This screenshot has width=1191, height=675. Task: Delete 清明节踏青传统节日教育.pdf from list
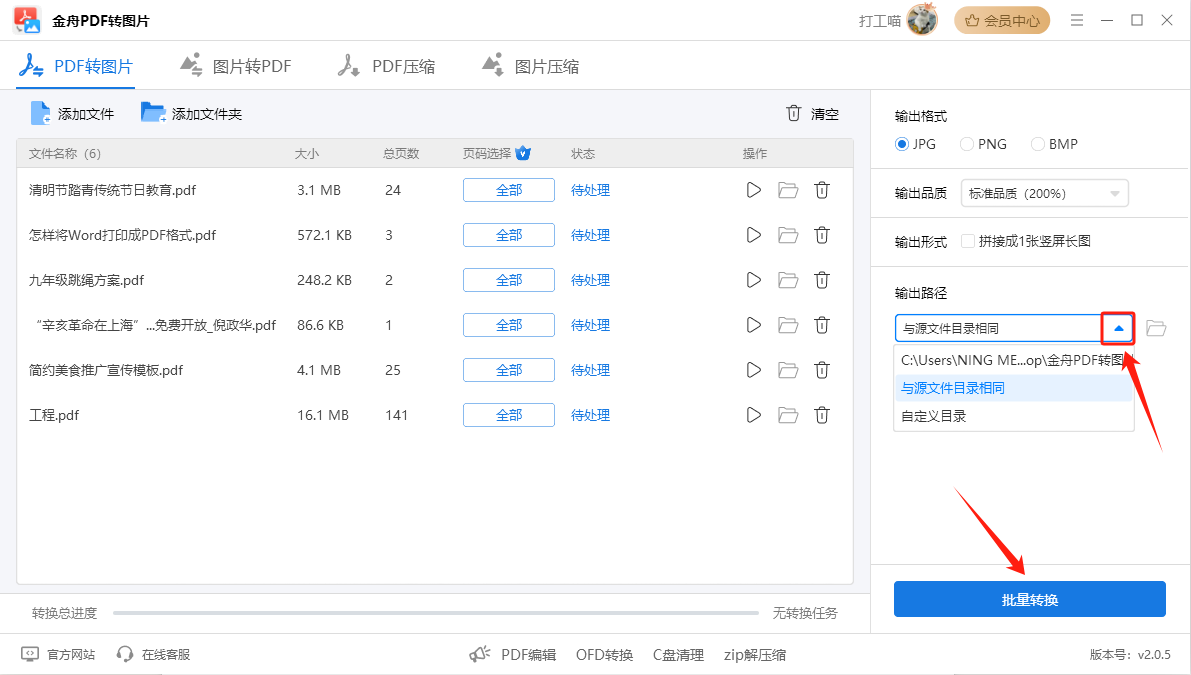[x=822, y=190]
